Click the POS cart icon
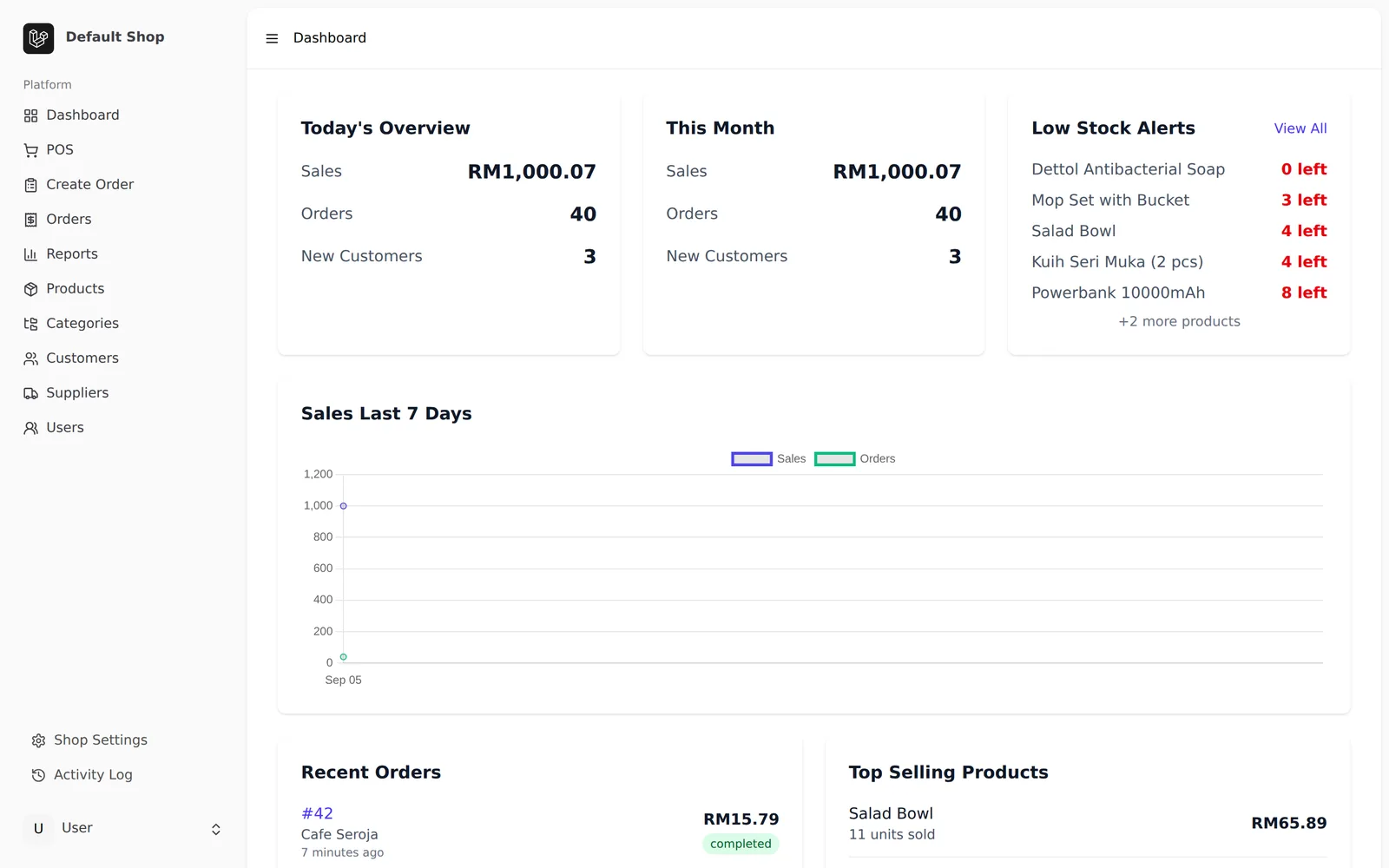The image size is (1389, 868). point(31,150)
